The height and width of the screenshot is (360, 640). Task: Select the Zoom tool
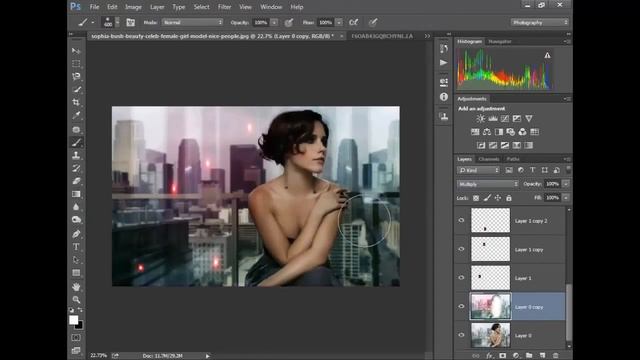click(x=76, y=300)
